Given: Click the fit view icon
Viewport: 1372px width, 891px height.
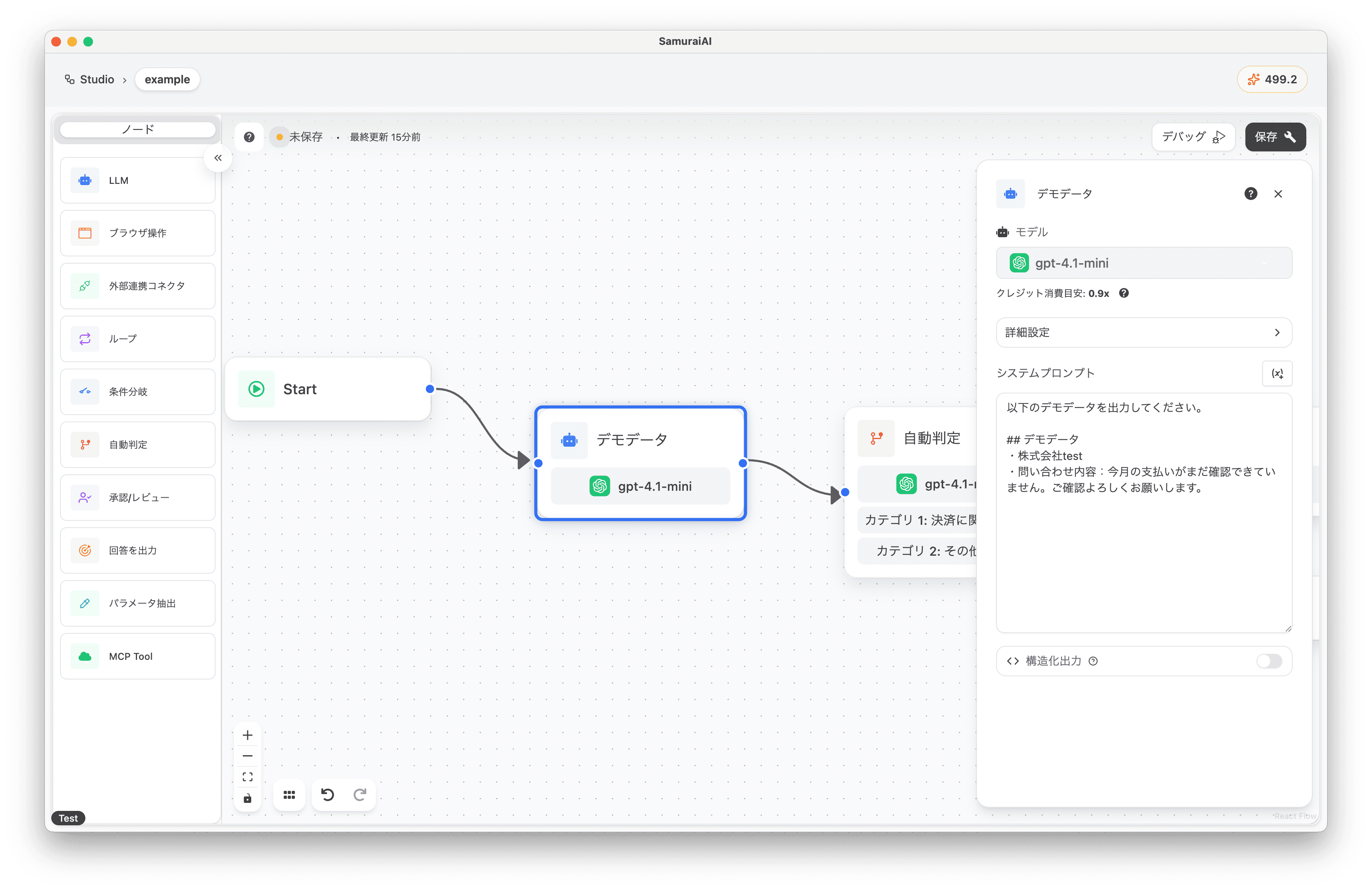Looking at the screenshot, I should pyautogui.click(x=247, y=777).
